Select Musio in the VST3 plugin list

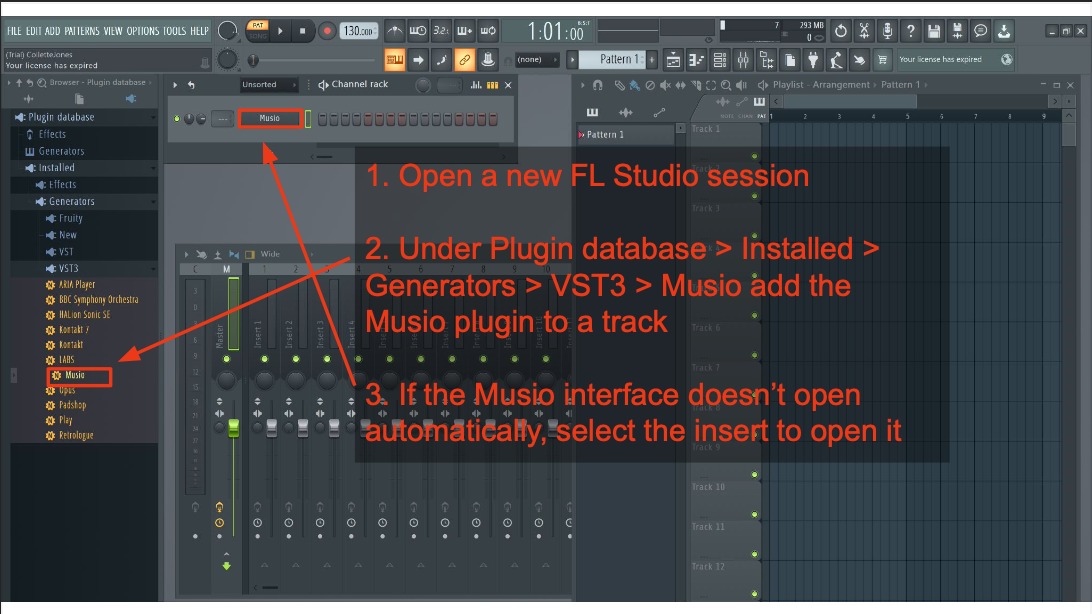(75, 375)
